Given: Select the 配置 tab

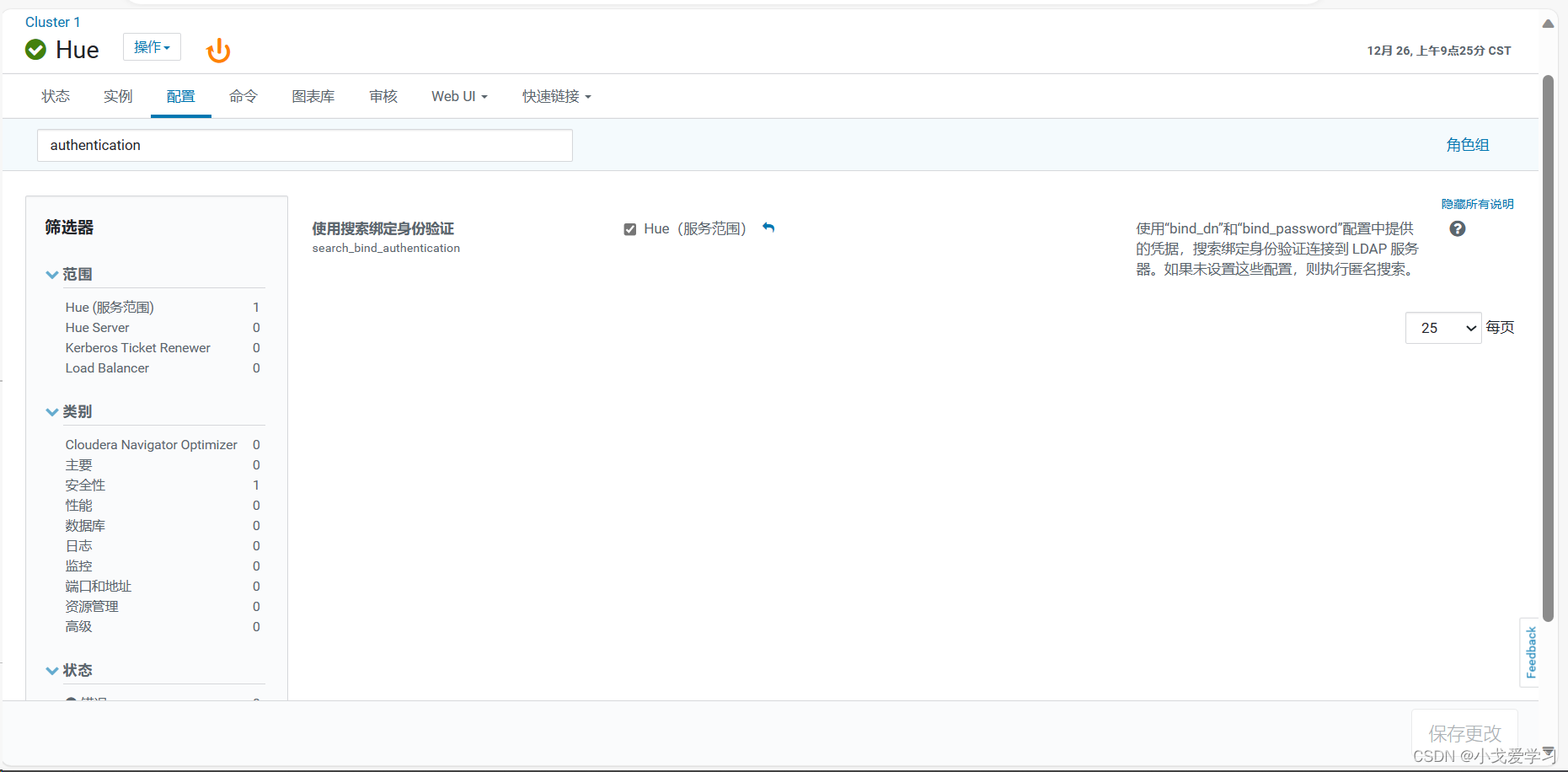Looking at the screenshot, I should click(x=181, y=96).
